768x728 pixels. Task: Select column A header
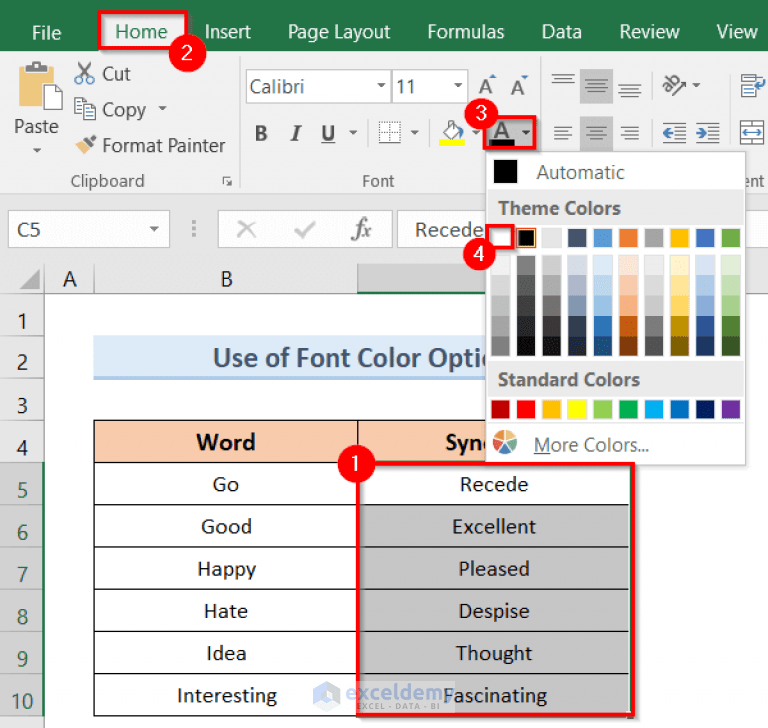pyautogui.click(x=70, y=279)
